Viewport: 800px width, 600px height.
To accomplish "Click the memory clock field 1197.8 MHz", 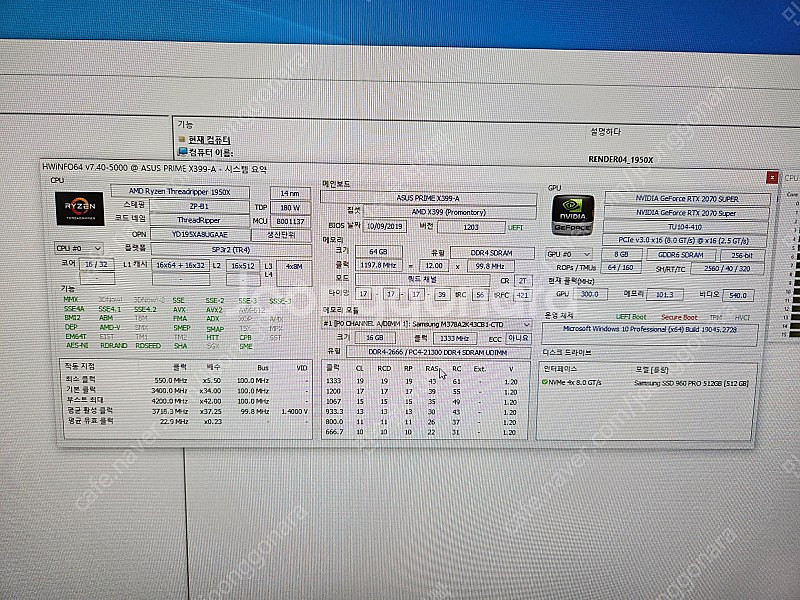I will pyautogui.click(x=379, y=265).
